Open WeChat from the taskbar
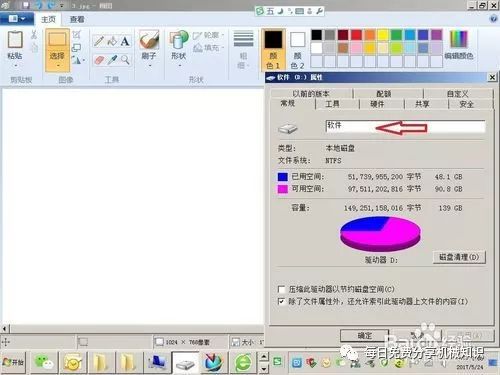The image size is (500, 375). tap(44, 362)
